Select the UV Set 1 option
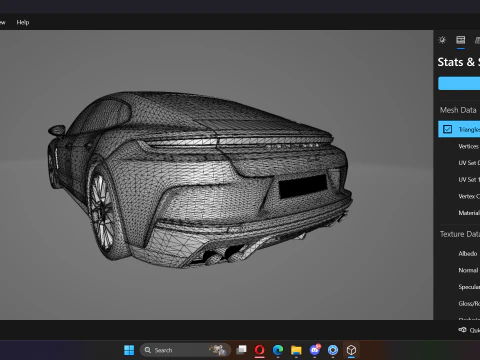This screenshot has width=480, height=360. pyautogui.click(x=469, y=179)
